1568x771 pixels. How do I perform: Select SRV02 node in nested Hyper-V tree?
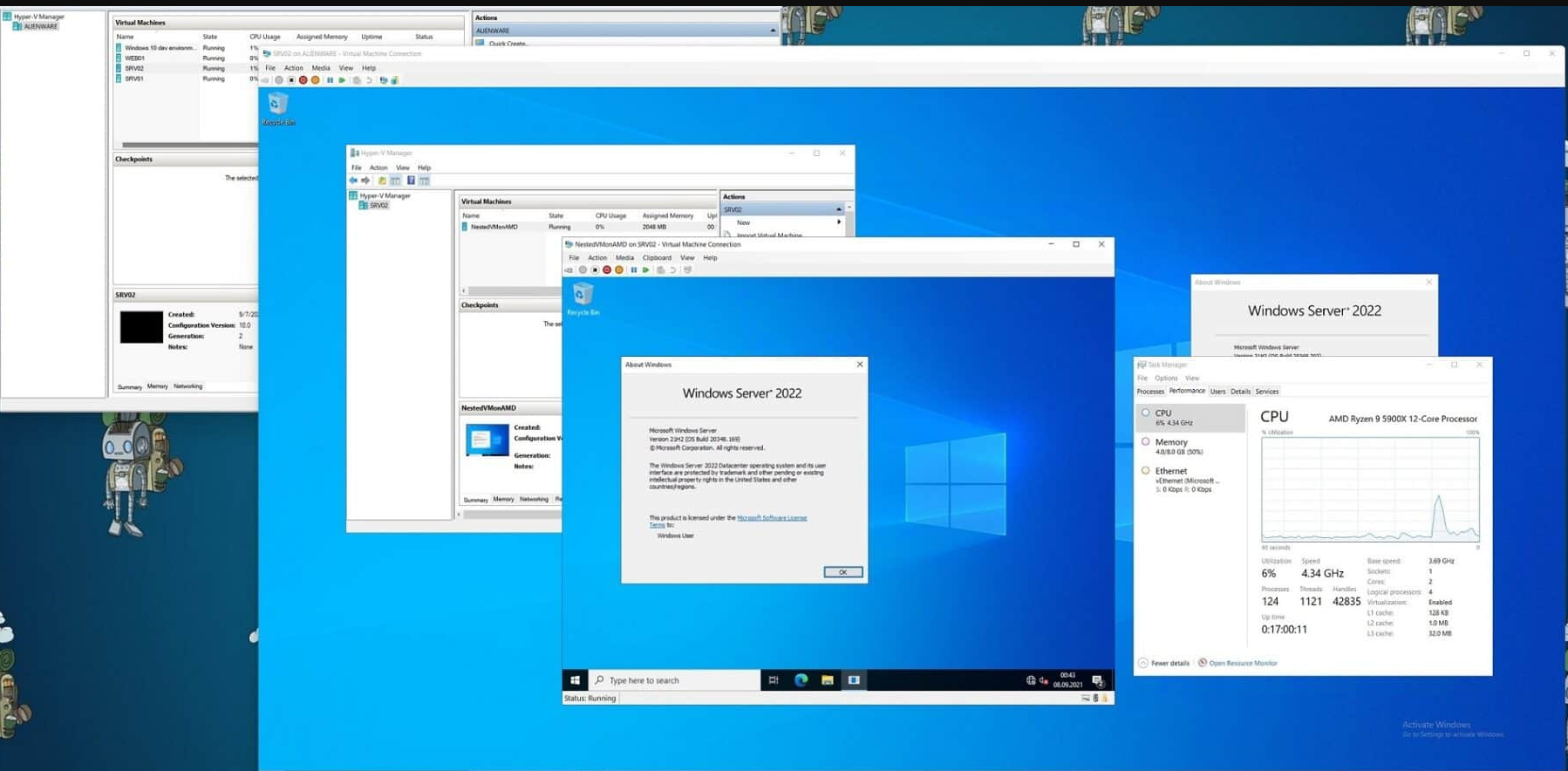(x=378, y=206)
